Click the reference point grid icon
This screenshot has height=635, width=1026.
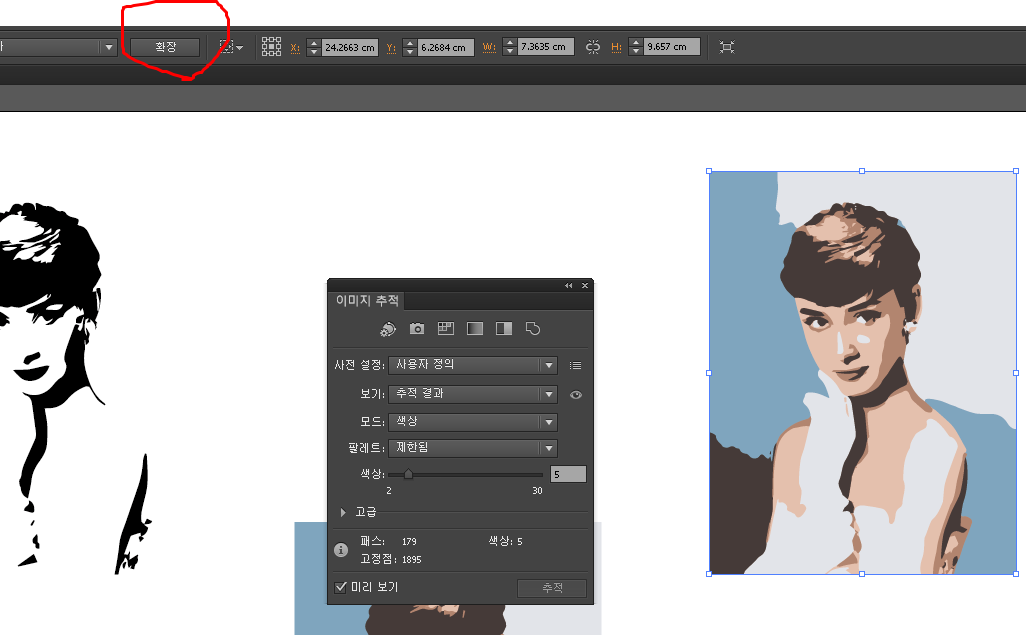click(x=272, y=46)
